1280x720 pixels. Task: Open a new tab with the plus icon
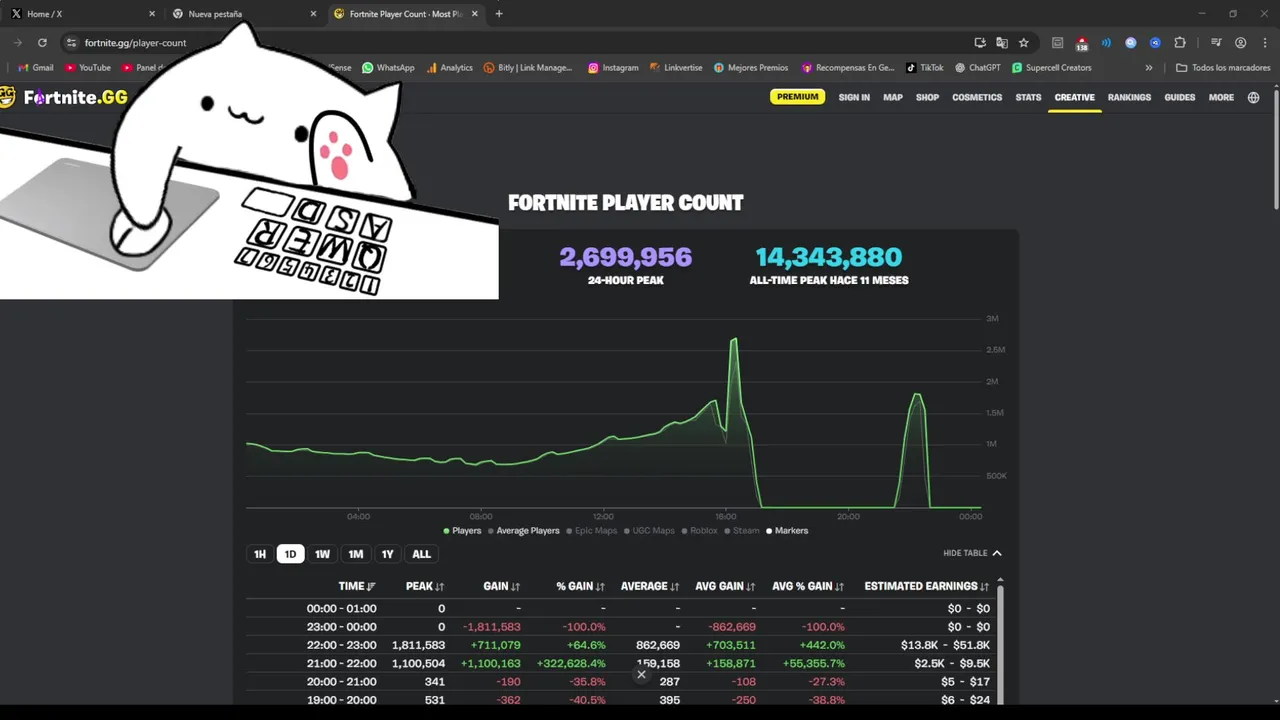(x=499, y=14)
